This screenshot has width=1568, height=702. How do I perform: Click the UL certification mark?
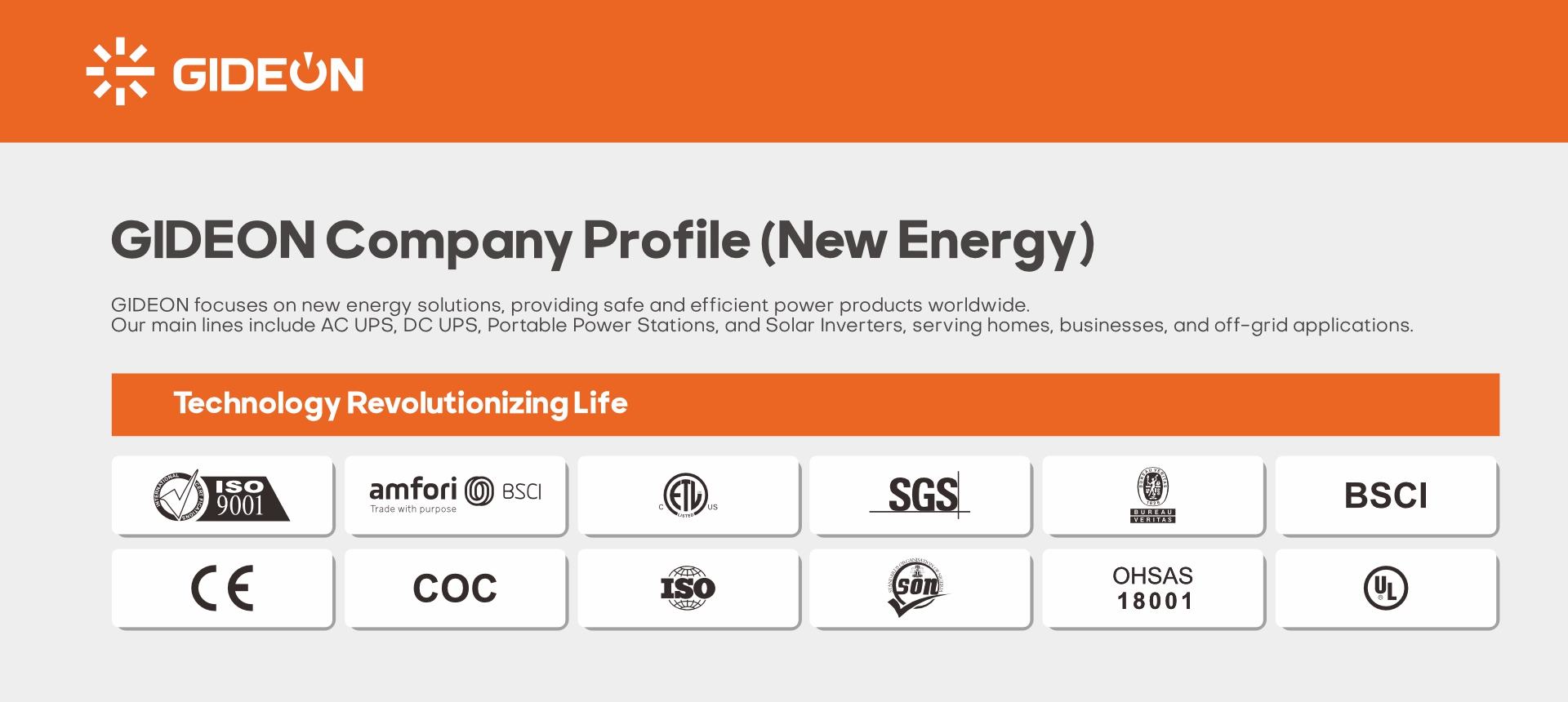(1385, 589)
